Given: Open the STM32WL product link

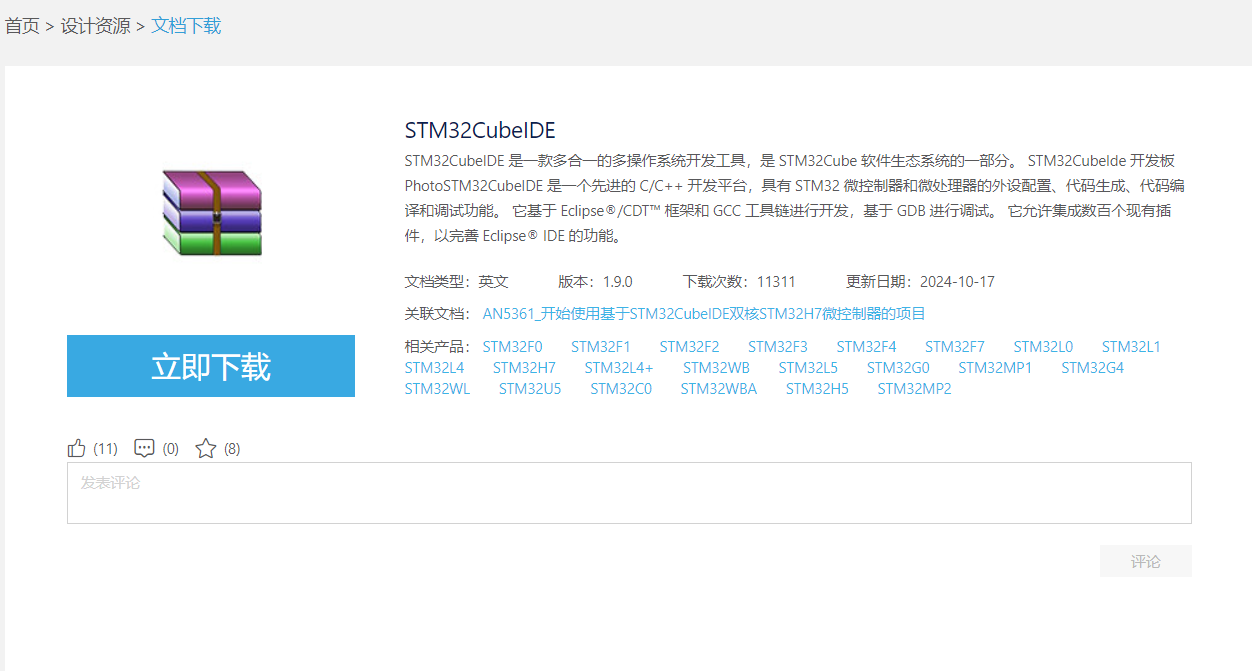Looking at the screenshot, I should [437, 389].
